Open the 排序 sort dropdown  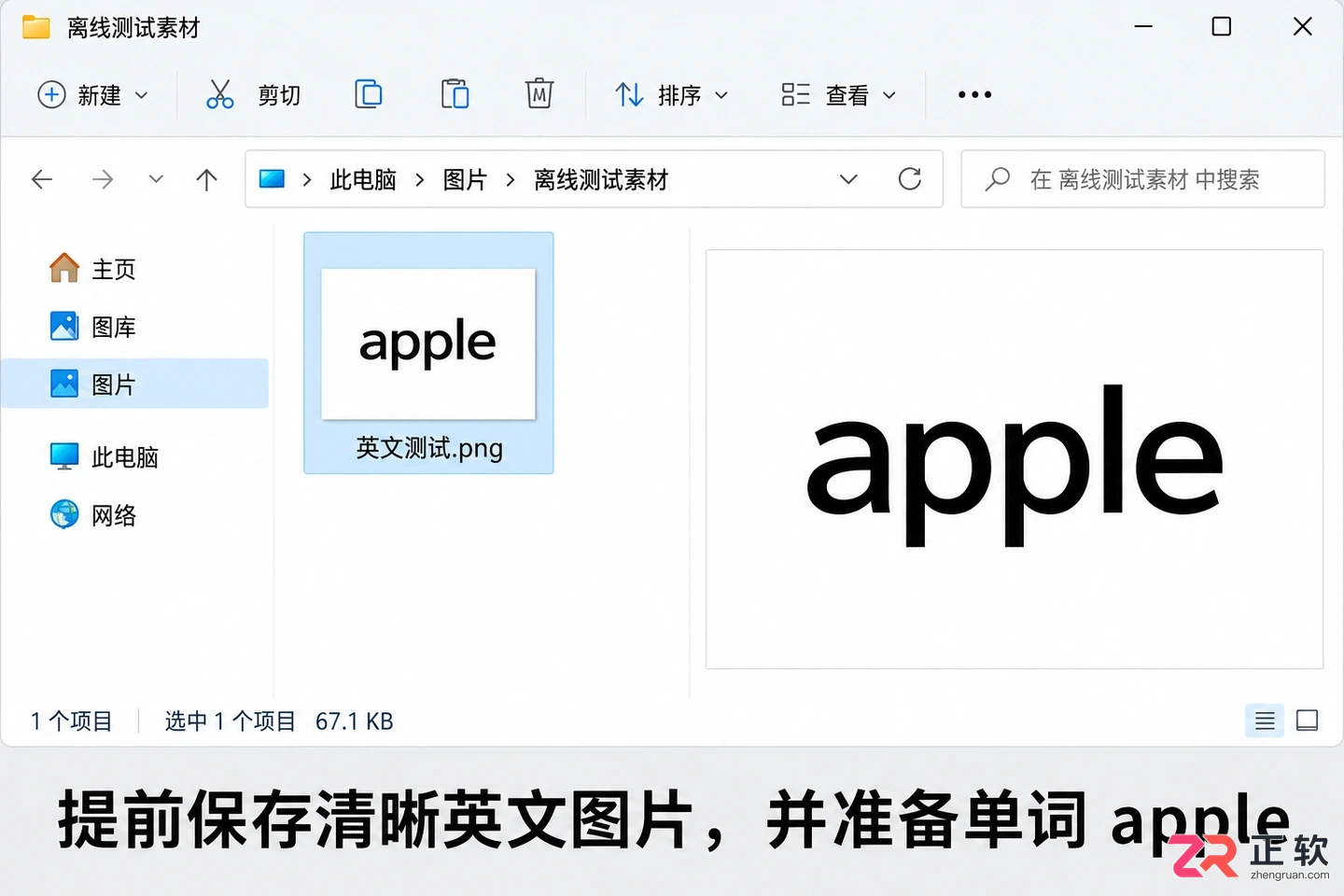click(x=671, y=94)
